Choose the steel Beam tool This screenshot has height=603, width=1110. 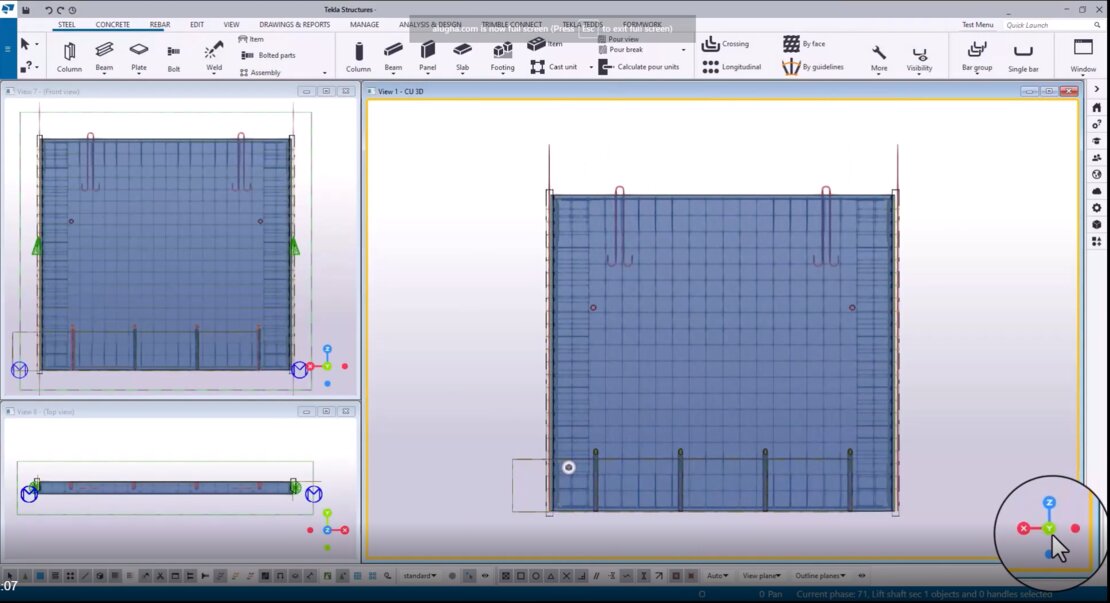[104, 57]
